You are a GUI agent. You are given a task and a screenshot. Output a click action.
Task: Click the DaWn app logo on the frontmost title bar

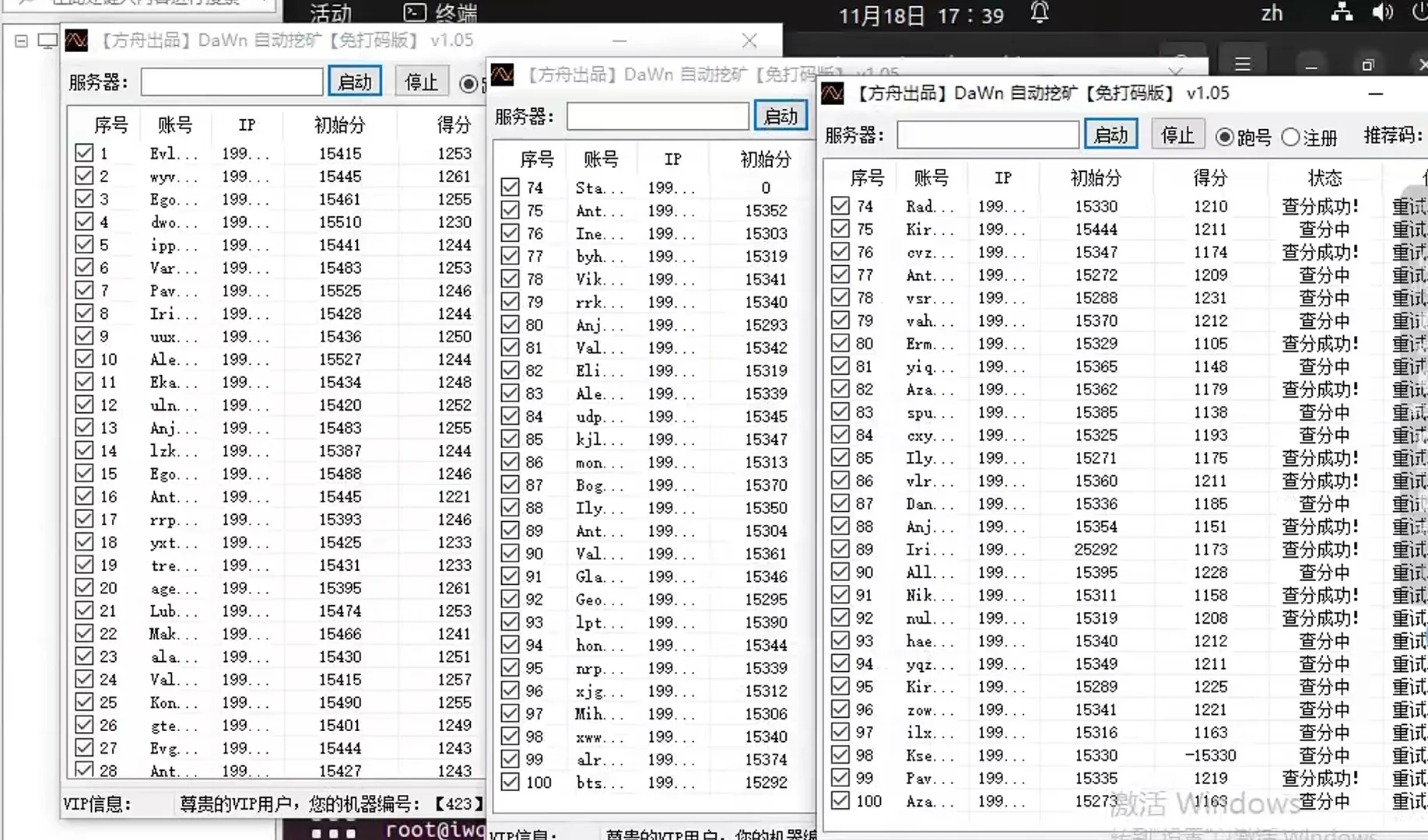point(834,93)
